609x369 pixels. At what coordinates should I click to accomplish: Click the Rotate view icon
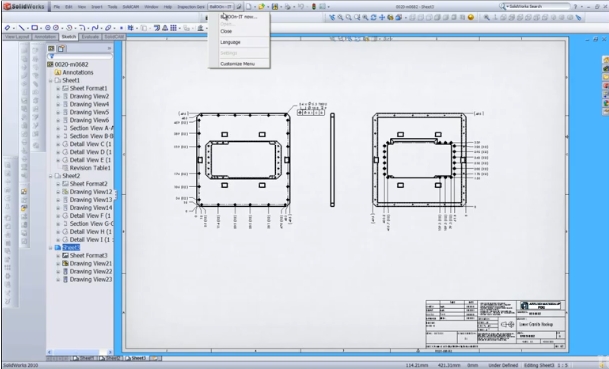[x=373, y=17]
